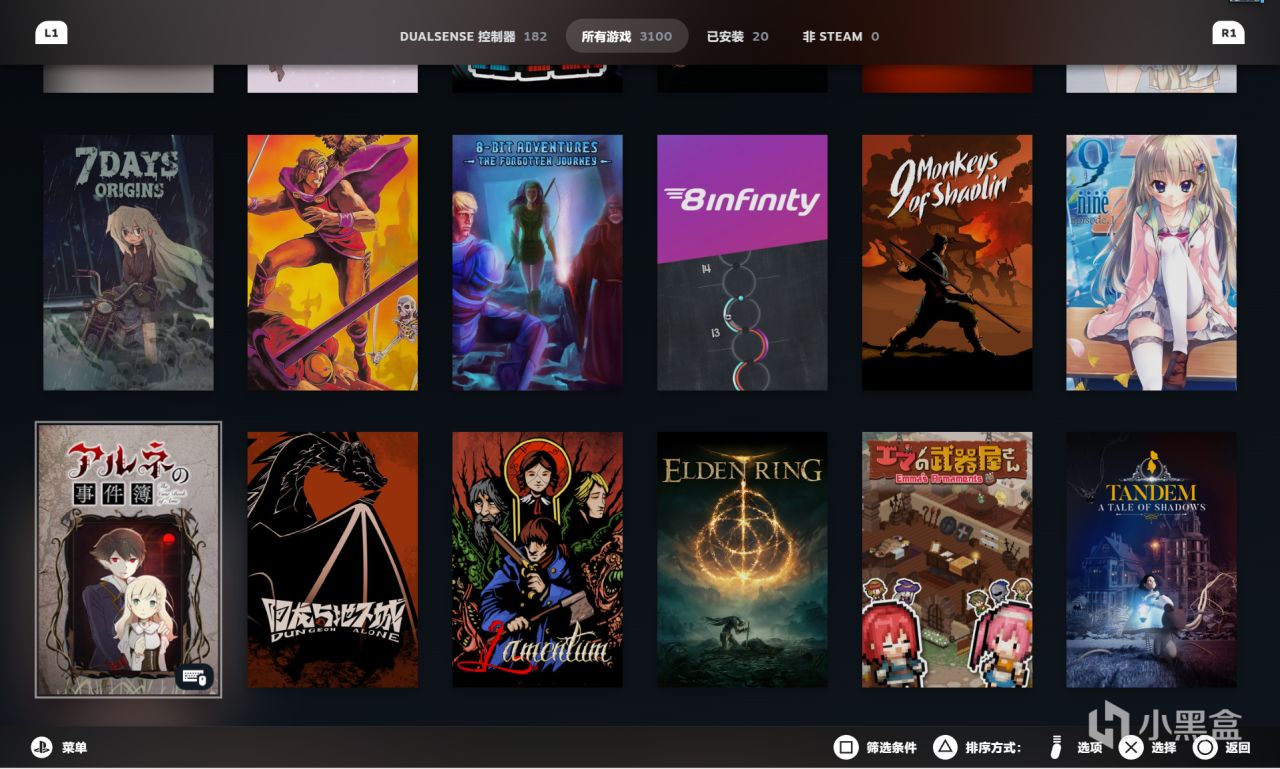This screenshot has width=1280, height=769.
Task: Click keyboard-mouse badge on アルネの事件簿 cover
Action: coord(194,677)
